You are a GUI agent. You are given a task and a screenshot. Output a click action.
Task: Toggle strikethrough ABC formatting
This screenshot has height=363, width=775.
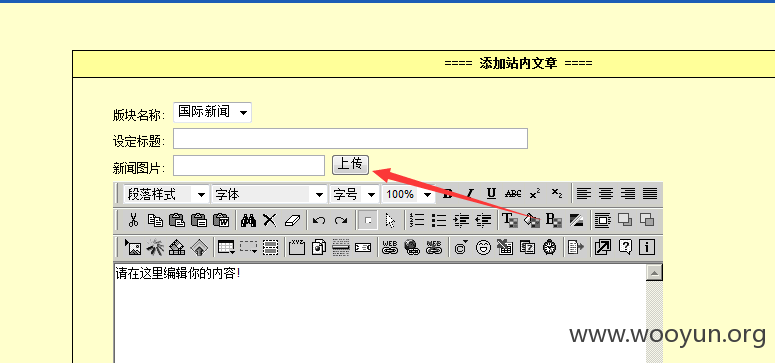[x=513, y=193]
